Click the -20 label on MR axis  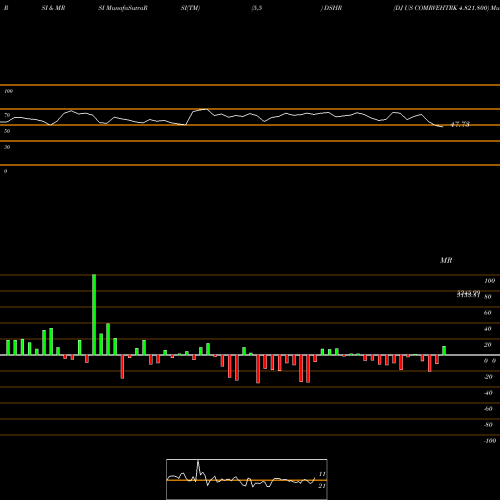pyautogui.click(x=488, y=377)
